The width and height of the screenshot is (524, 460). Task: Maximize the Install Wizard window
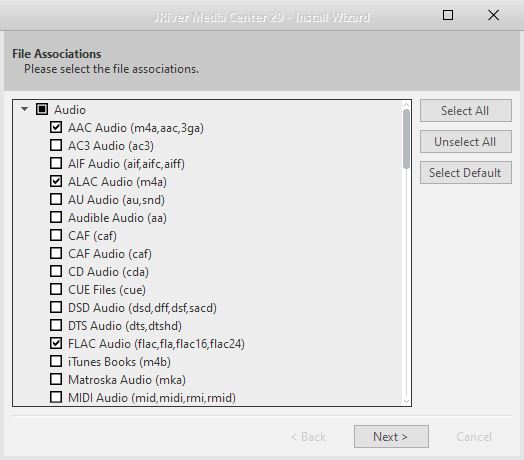[448, 15]
